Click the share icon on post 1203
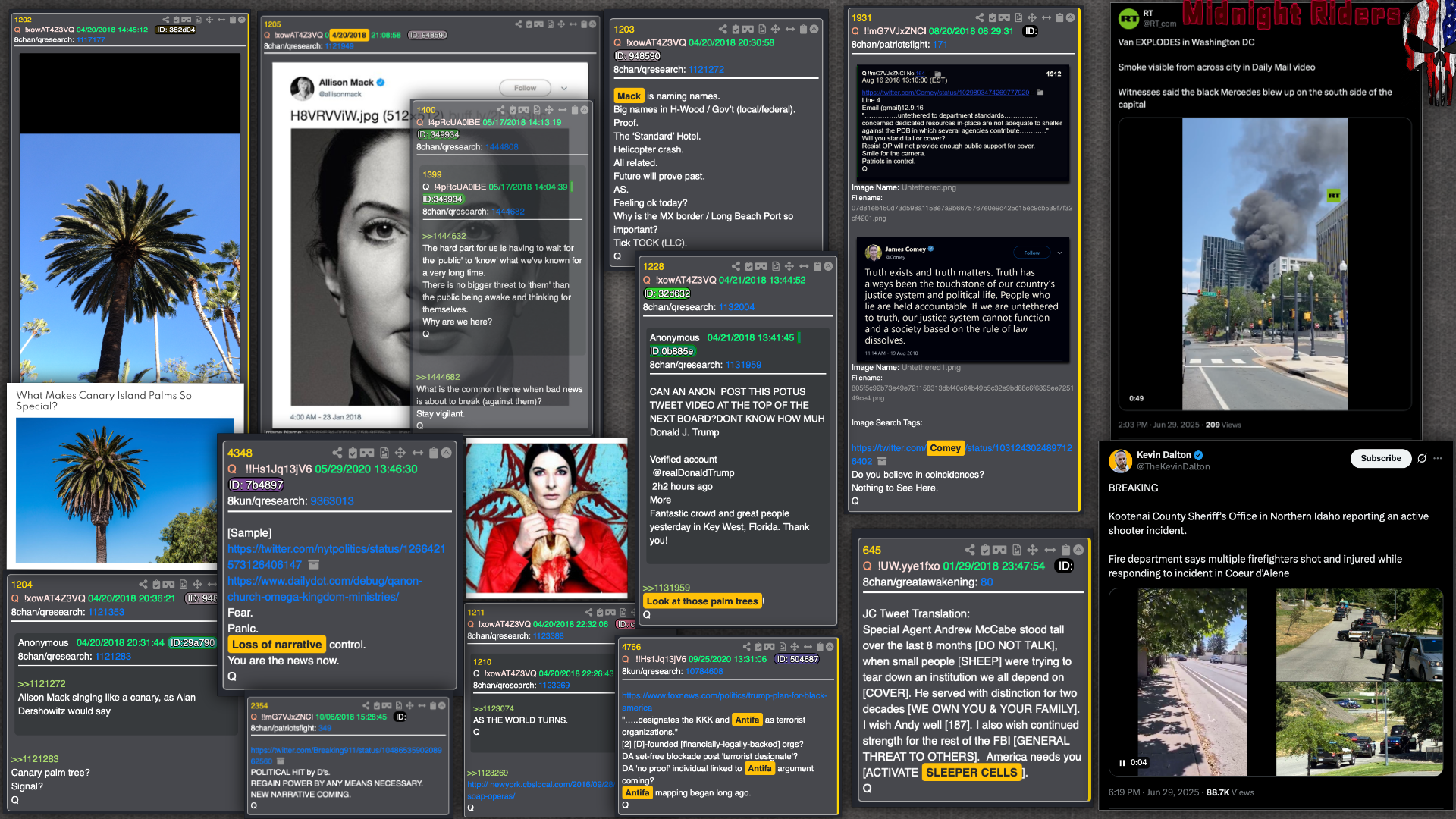The height and width of the screenshot is (819, 1456). 722,29
